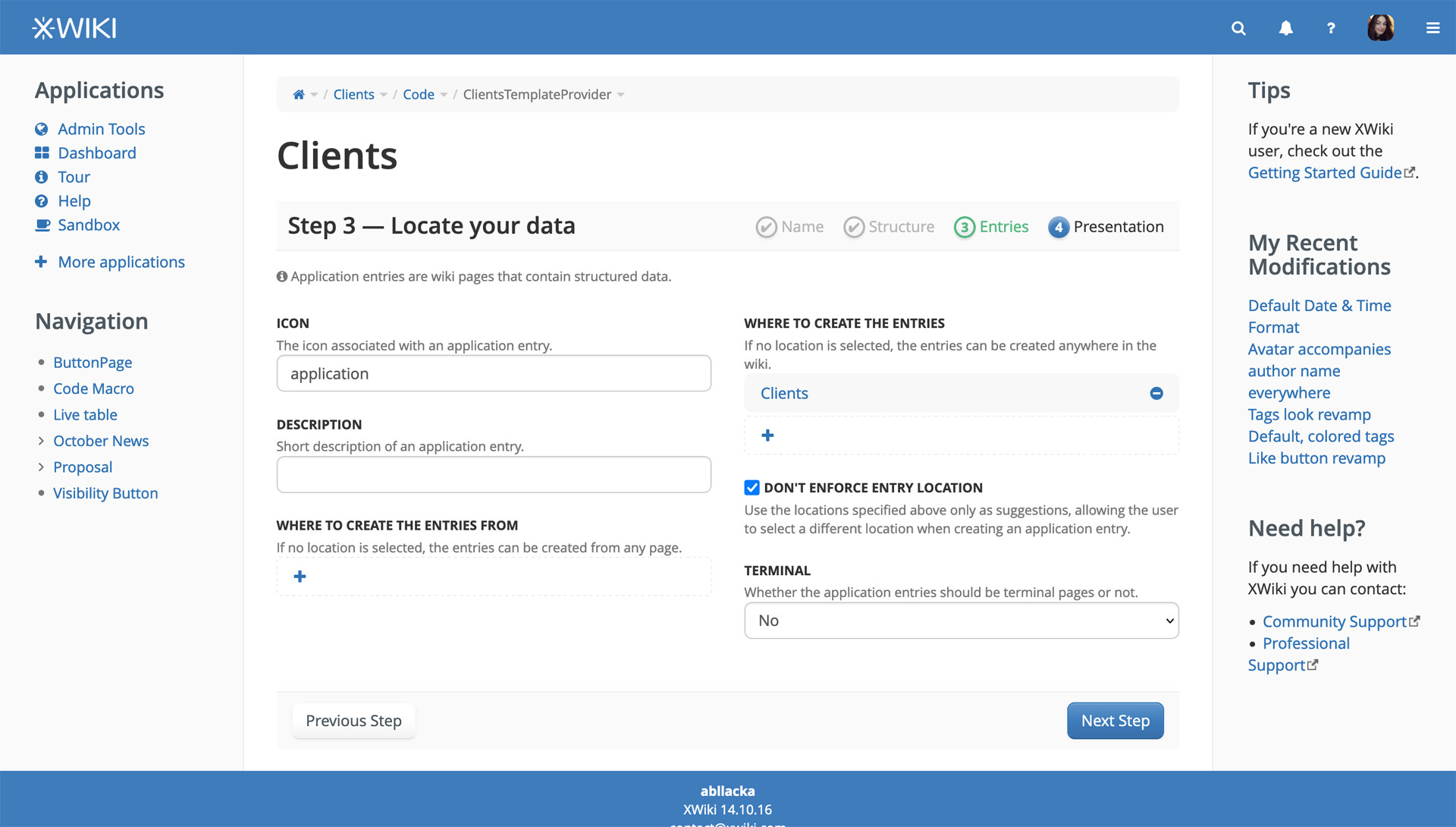
Task: Open the notifications bell icon
Action: [1285, 28]
